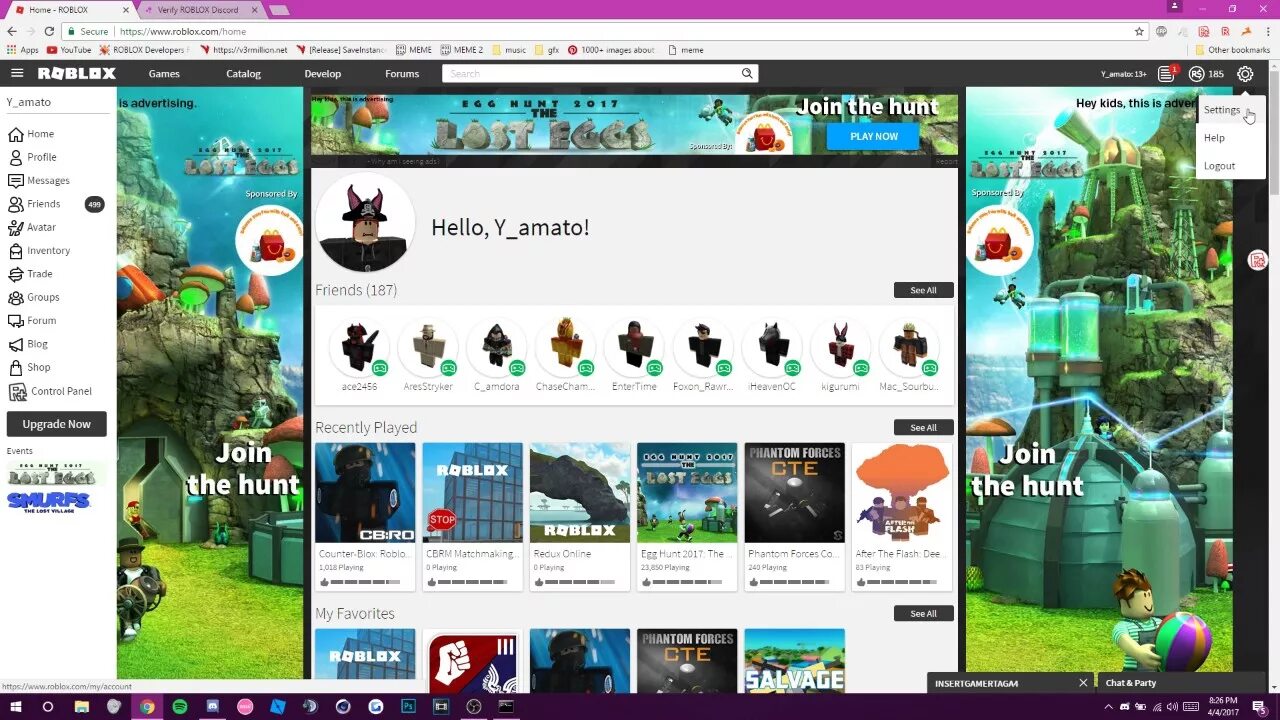Open the Redux Online game thumbnail
The height and width of the screenshot is (720, 1280).
coord(580,493)
